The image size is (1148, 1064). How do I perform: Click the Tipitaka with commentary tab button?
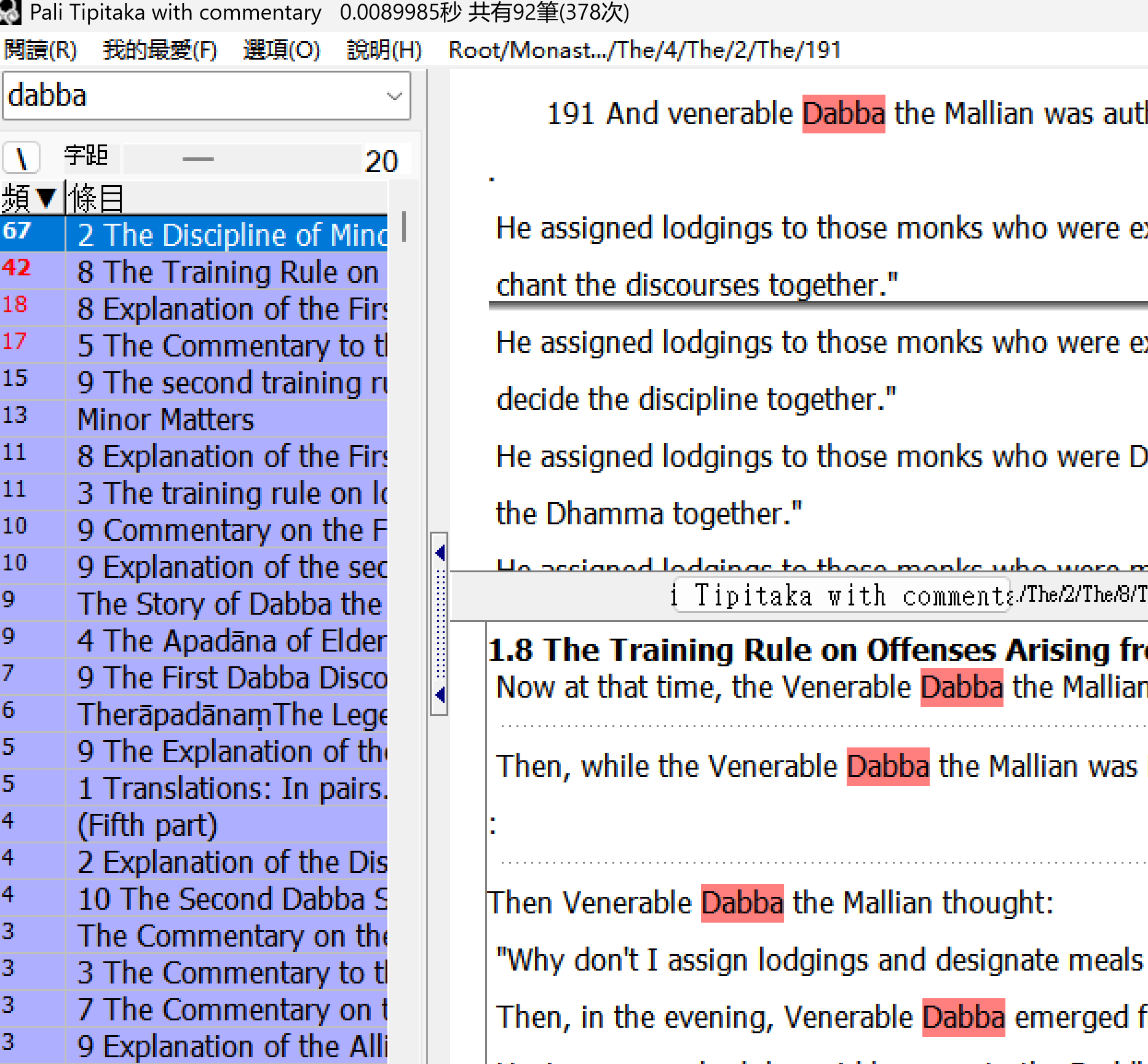(x=841, y=596)
